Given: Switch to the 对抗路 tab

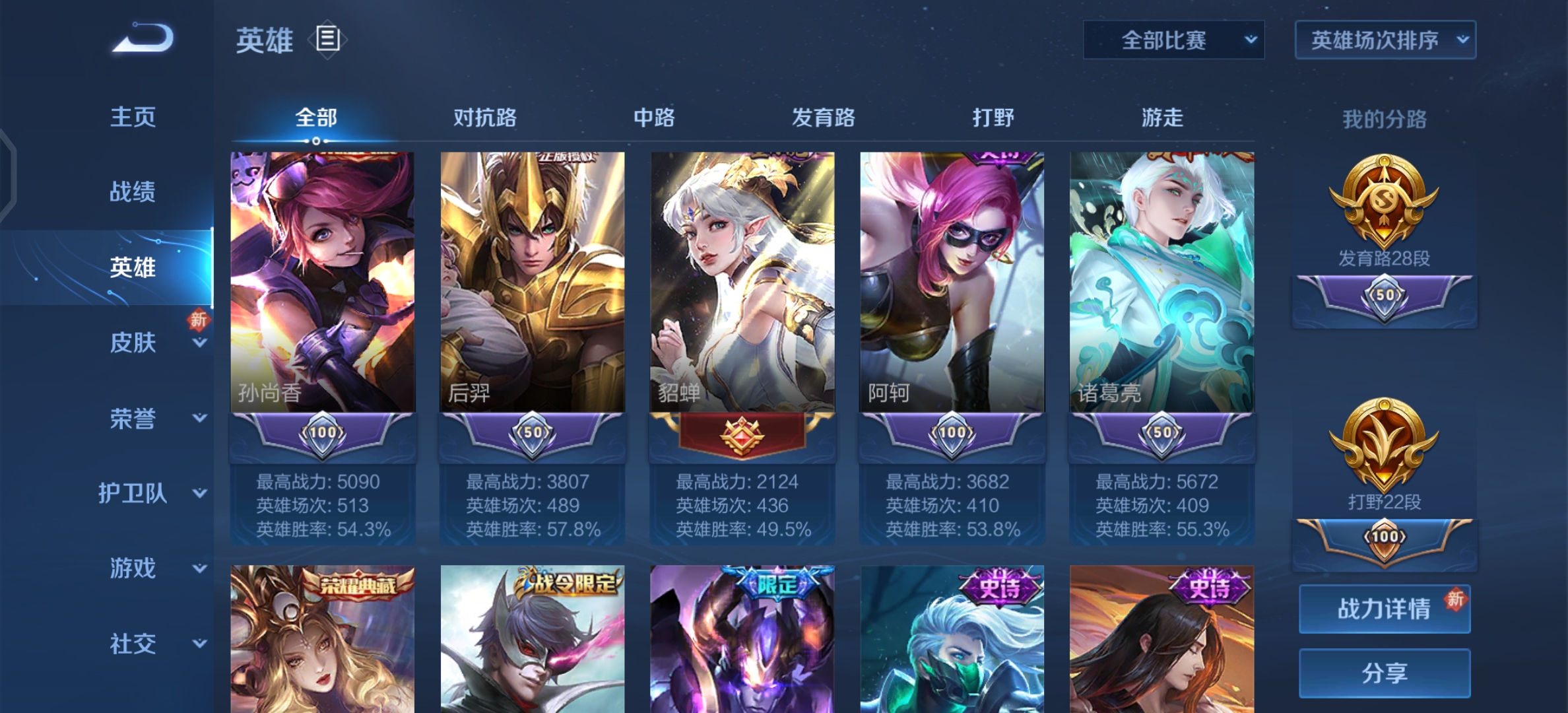Looking at the screenshot, I should coord(485,118).
